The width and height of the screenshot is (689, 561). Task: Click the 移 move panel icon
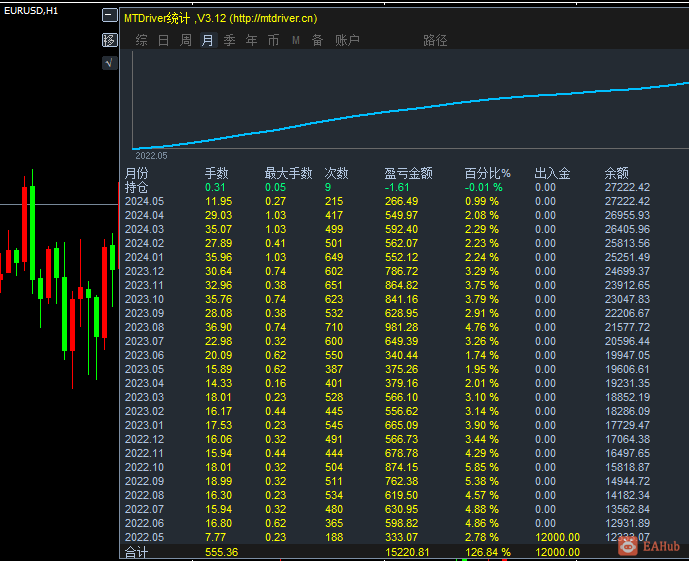pyautogui.click(x=109, y=40)
